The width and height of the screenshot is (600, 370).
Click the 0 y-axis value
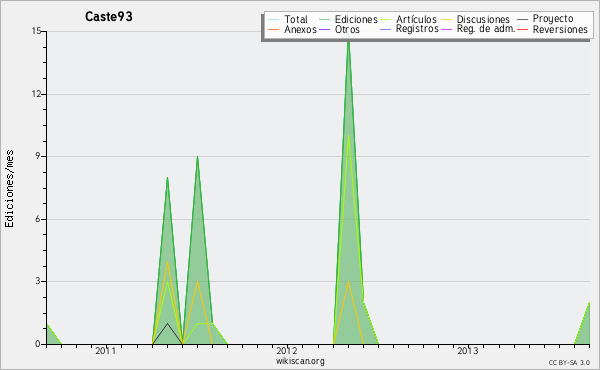pyautogui.click(x=38, y=344)
